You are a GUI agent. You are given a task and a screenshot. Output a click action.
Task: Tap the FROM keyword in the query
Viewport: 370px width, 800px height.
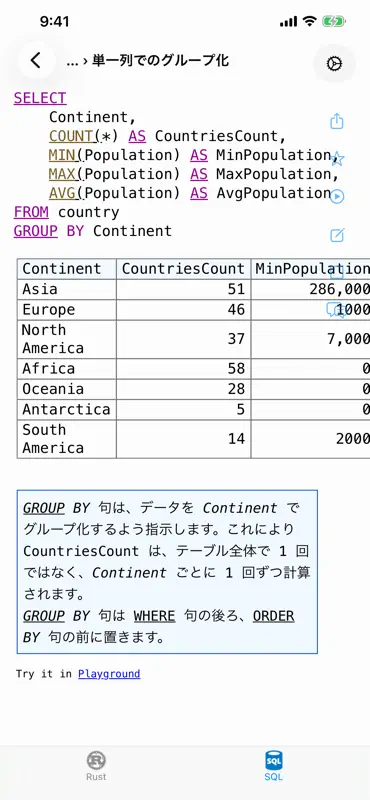pos(31,212)
